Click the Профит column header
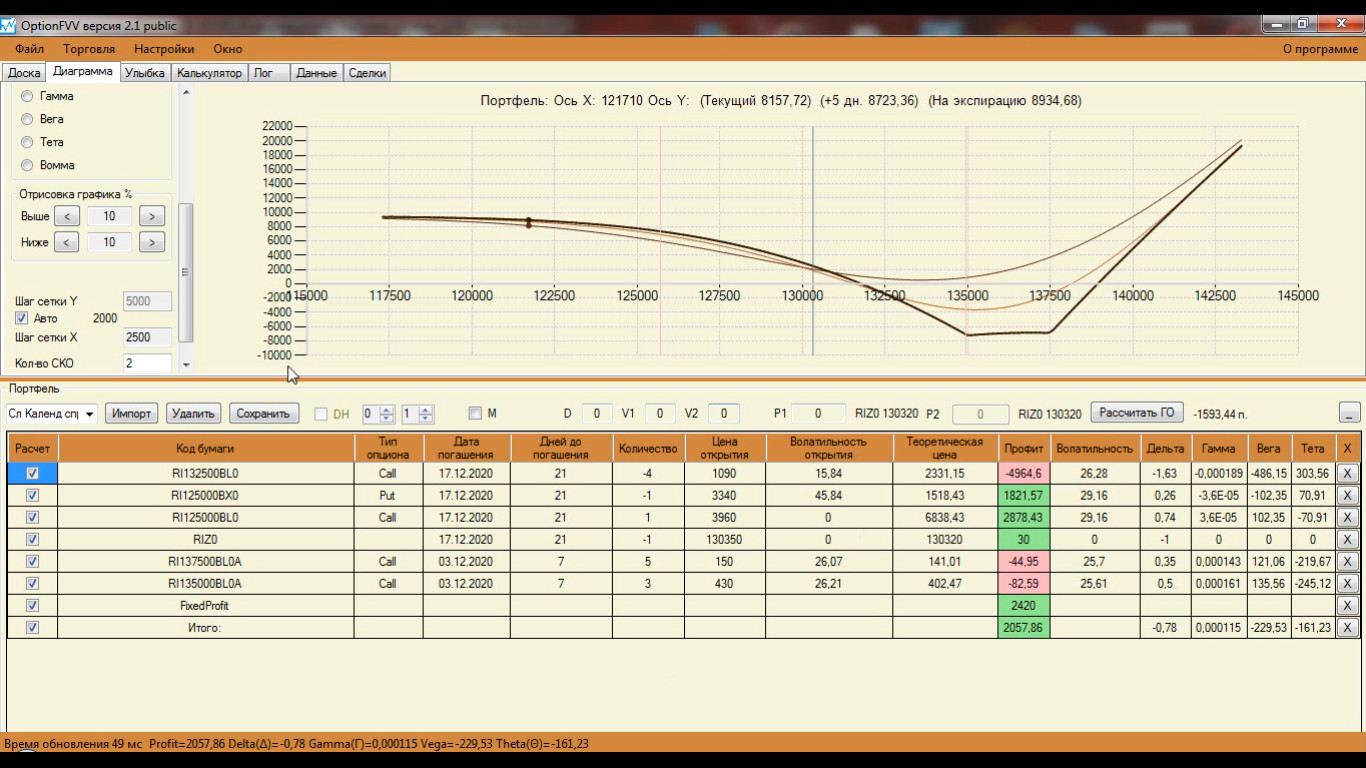 (1024, 448)
